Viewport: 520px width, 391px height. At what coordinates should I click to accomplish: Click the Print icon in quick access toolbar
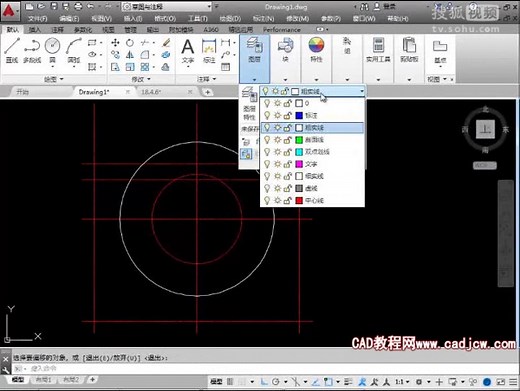[78, 6]
